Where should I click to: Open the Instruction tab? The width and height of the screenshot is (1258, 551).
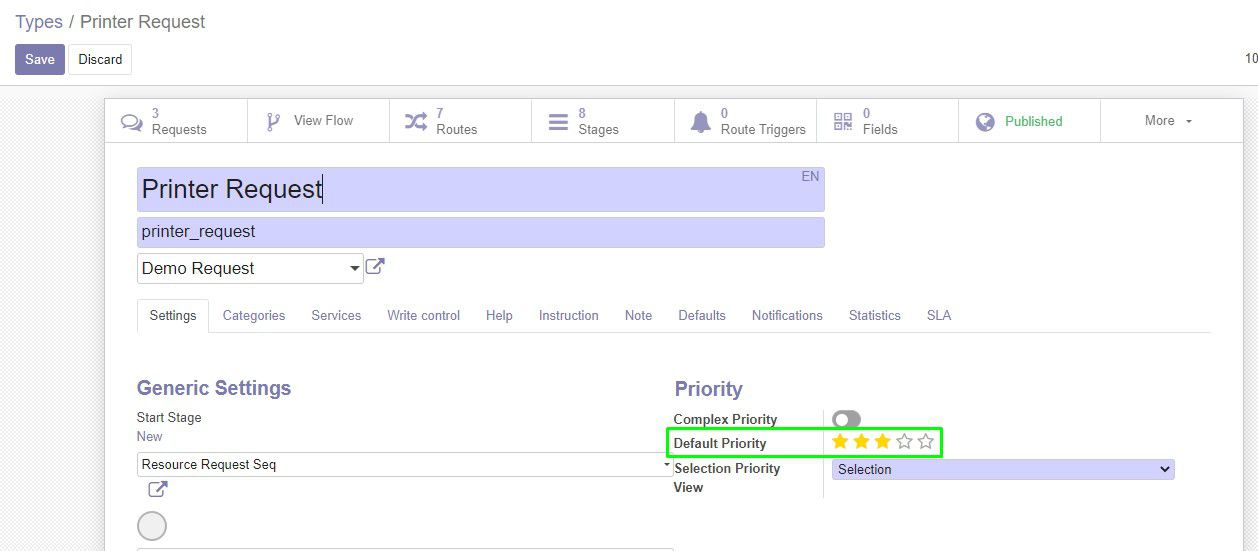569,315
